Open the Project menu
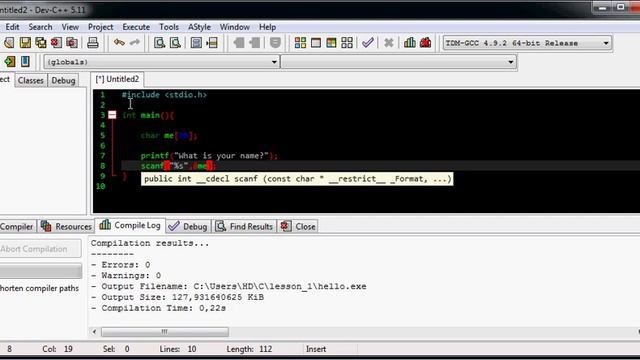 [x=100, y=27]
